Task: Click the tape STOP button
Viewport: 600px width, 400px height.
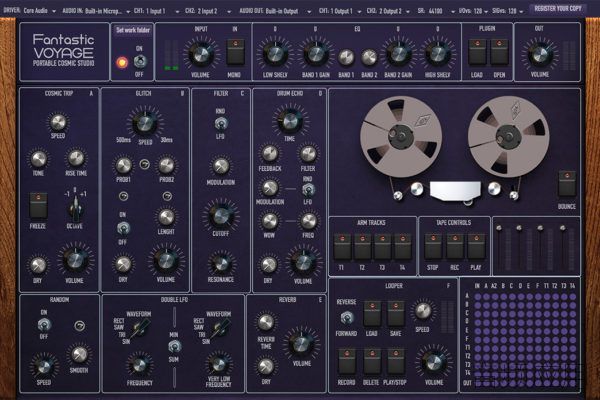Action: 433,247
